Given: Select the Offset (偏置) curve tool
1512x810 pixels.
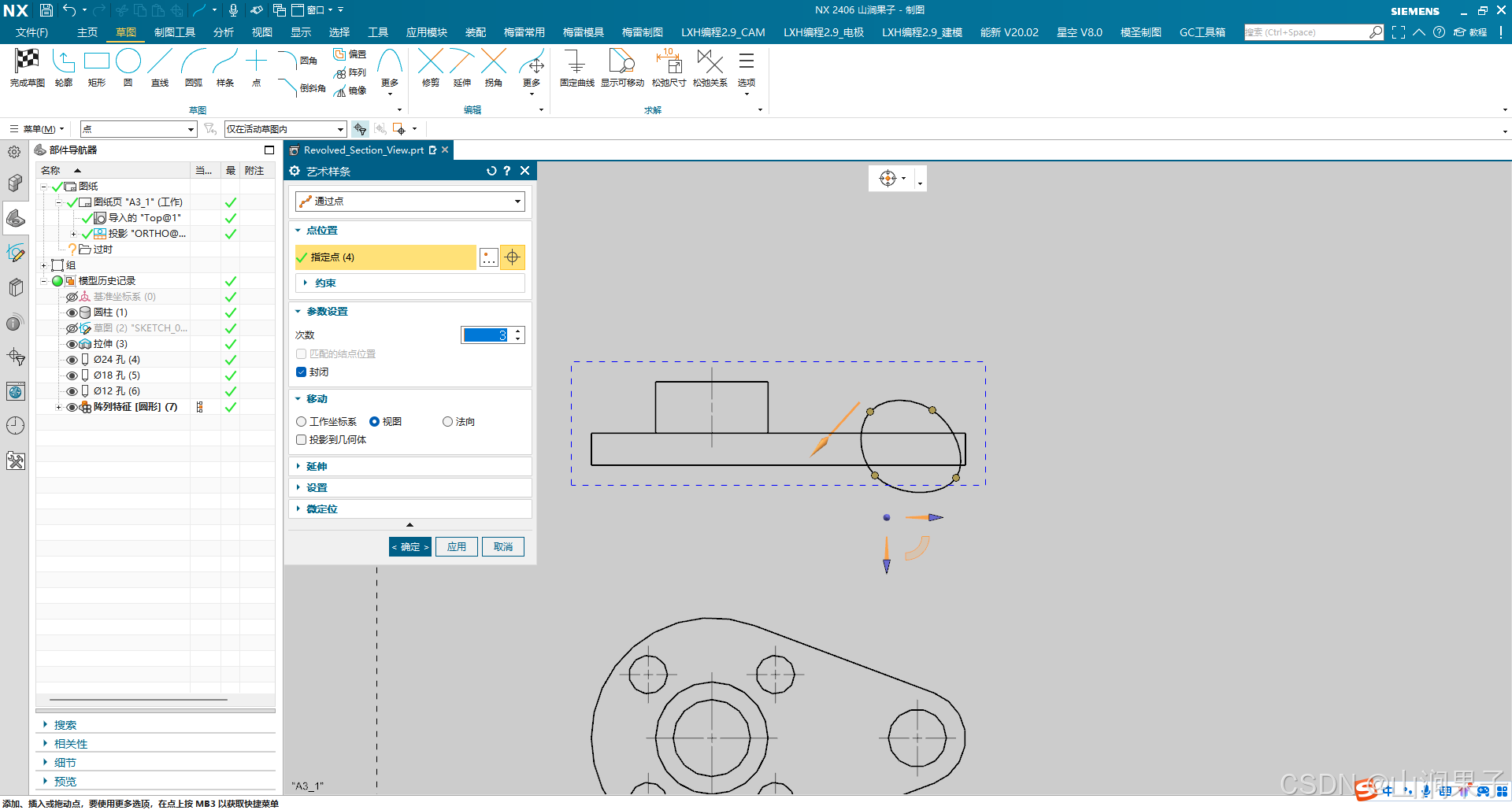Looking at the screenshot, I should click(x=350, y=54).
